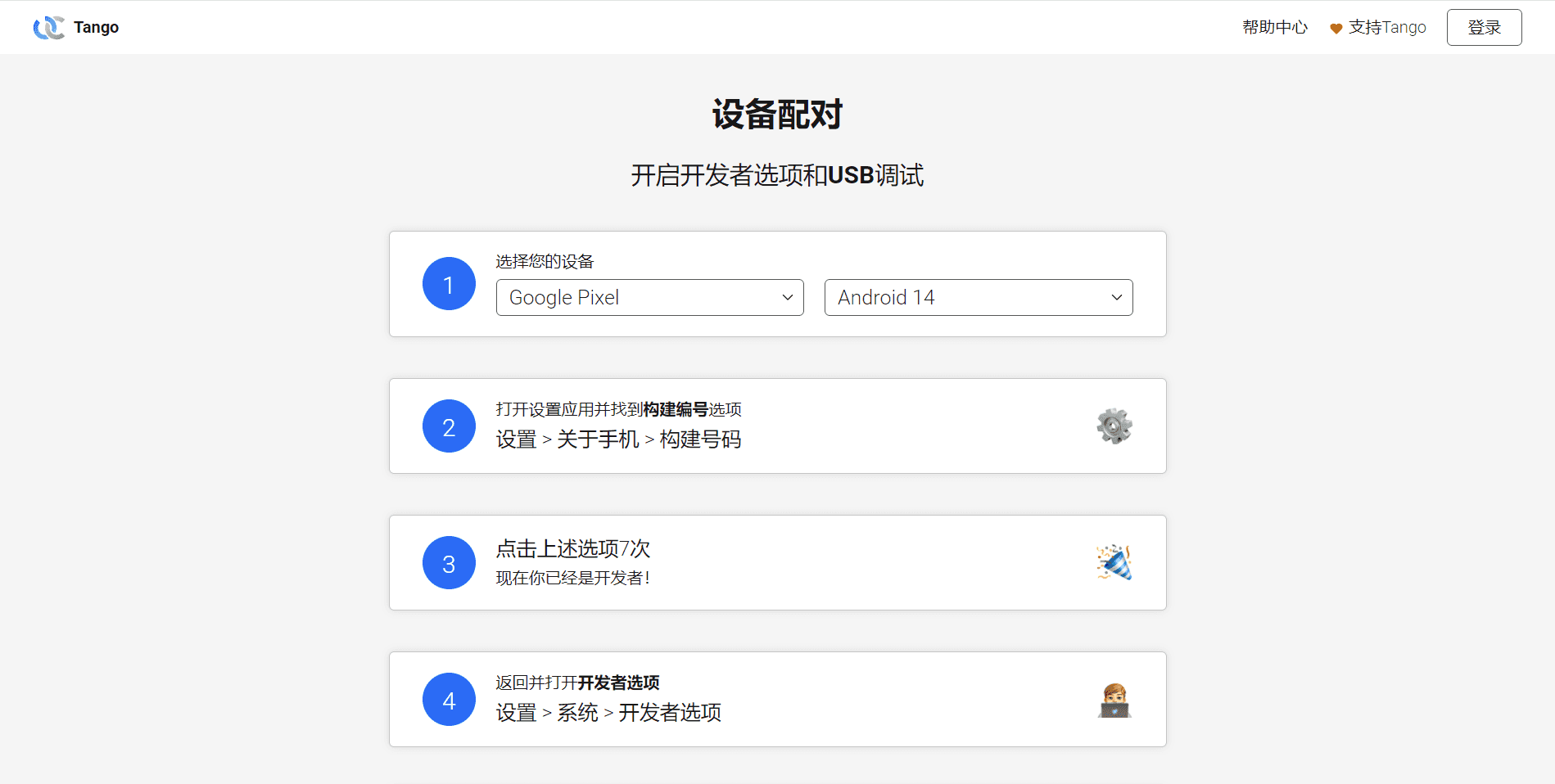Click the party popper icon in step 3

point(1114,562)
